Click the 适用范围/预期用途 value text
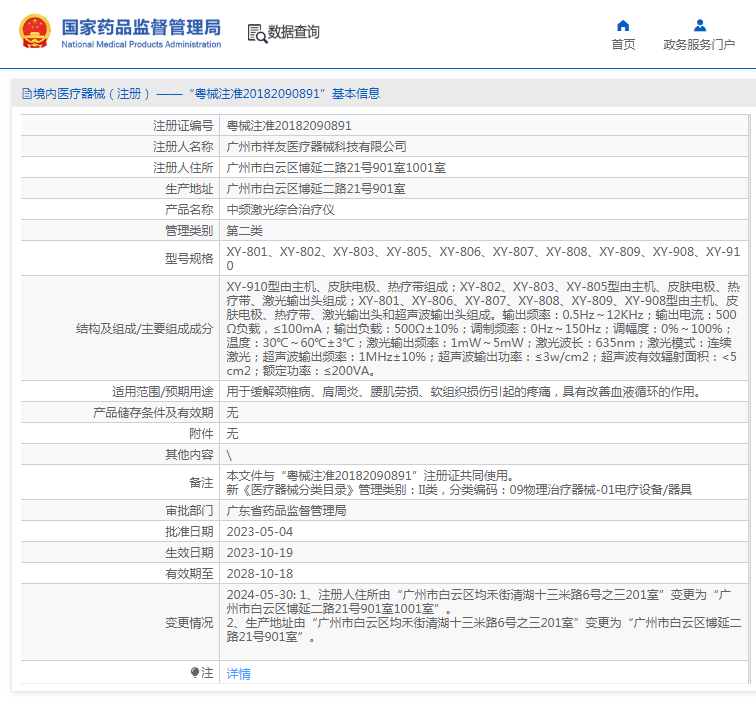Image resolution: width=756 pixels, height=704 pixels. click(x=463, y=392)
